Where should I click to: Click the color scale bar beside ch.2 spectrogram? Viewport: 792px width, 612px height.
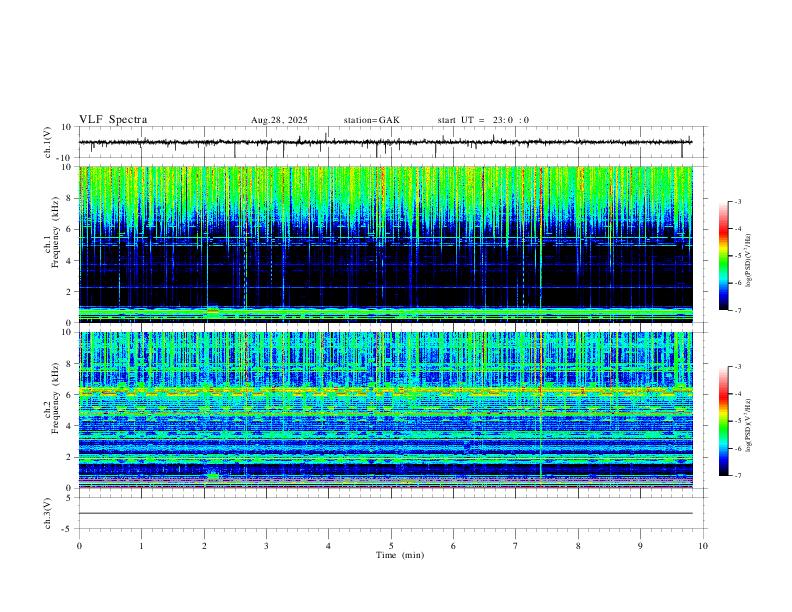(x=724, y=421)
